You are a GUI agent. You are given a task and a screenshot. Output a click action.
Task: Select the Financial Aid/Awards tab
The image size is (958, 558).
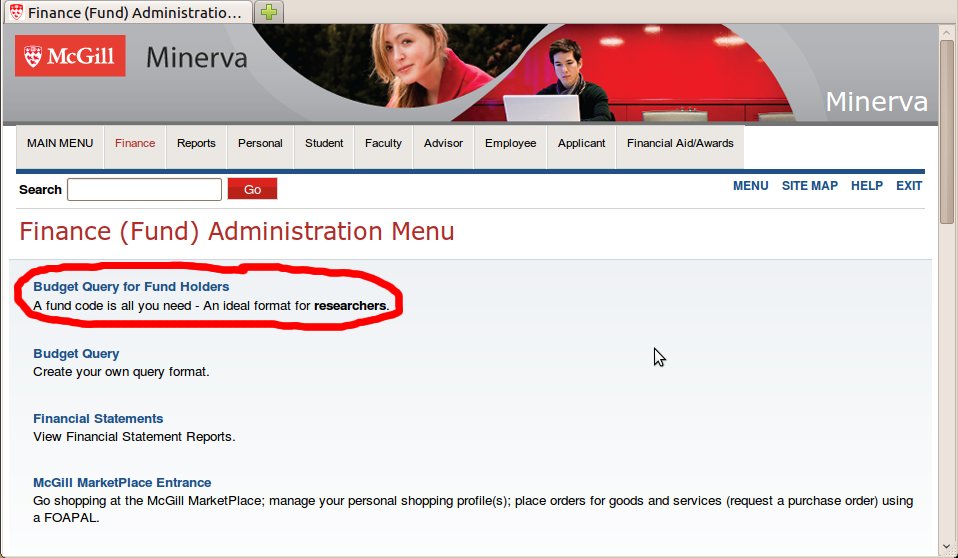[680, 144]
